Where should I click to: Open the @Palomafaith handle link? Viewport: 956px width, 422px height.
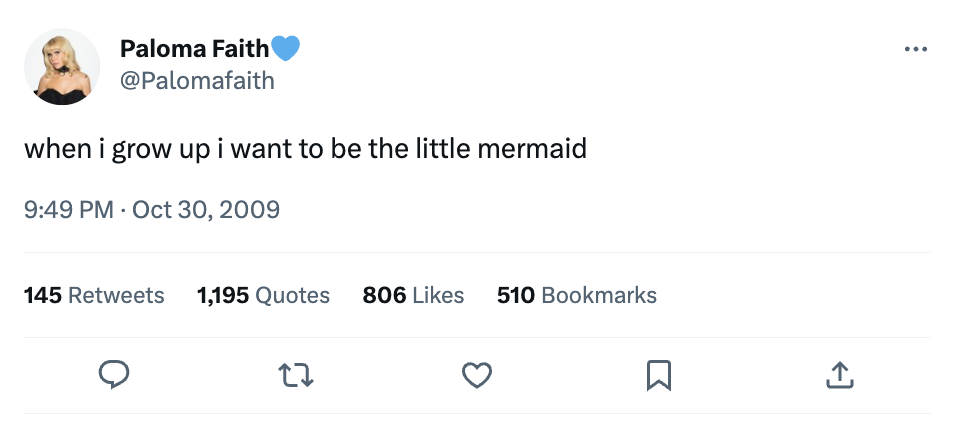196,81
